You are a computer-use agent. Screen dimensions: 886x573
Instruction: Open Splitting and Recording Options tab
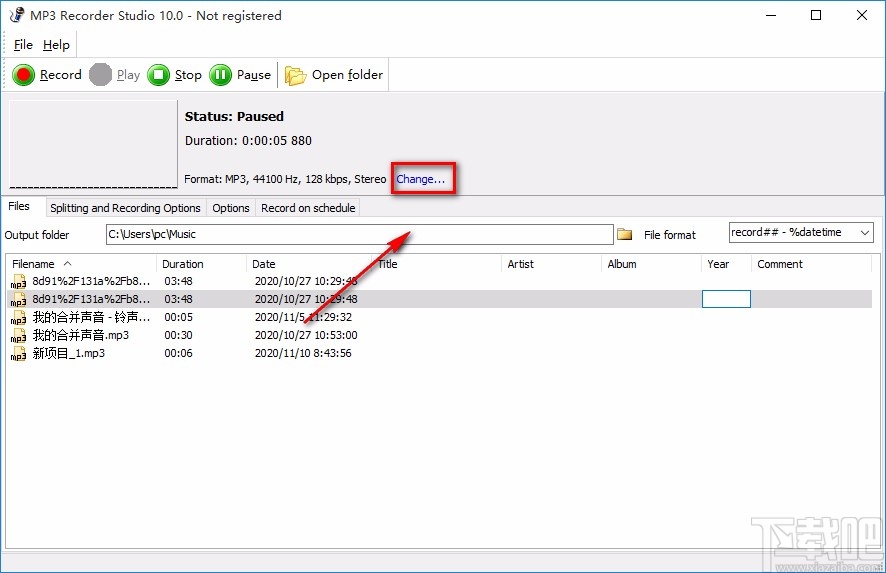click(x=125, y=208)
